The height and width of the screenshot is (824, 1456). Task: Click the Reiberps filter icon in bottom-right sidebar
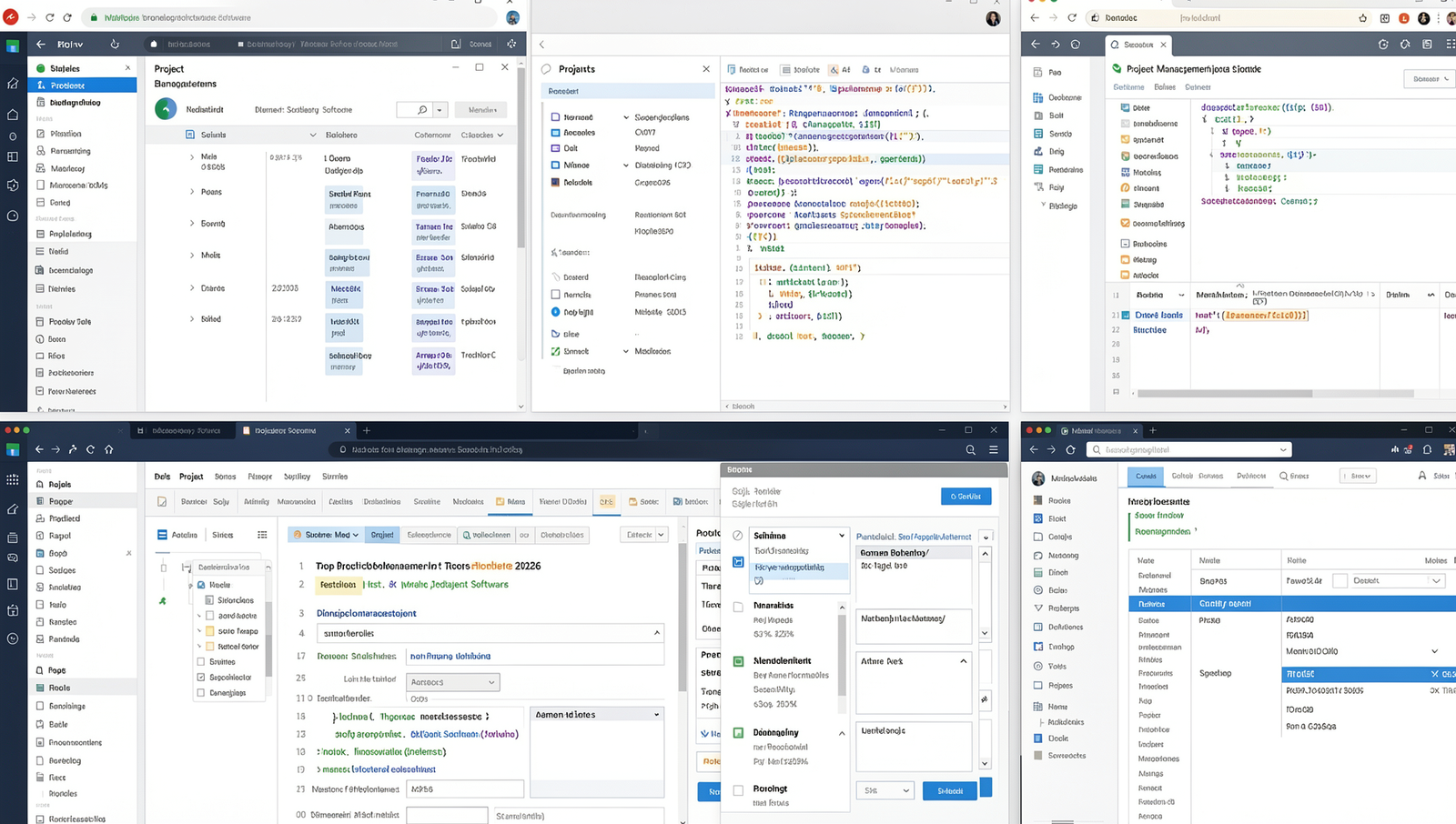pos(1038,608)
